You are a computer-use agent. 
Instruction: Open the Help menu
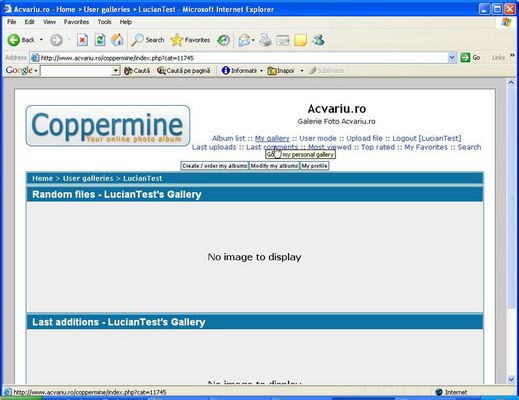[126, 22]
